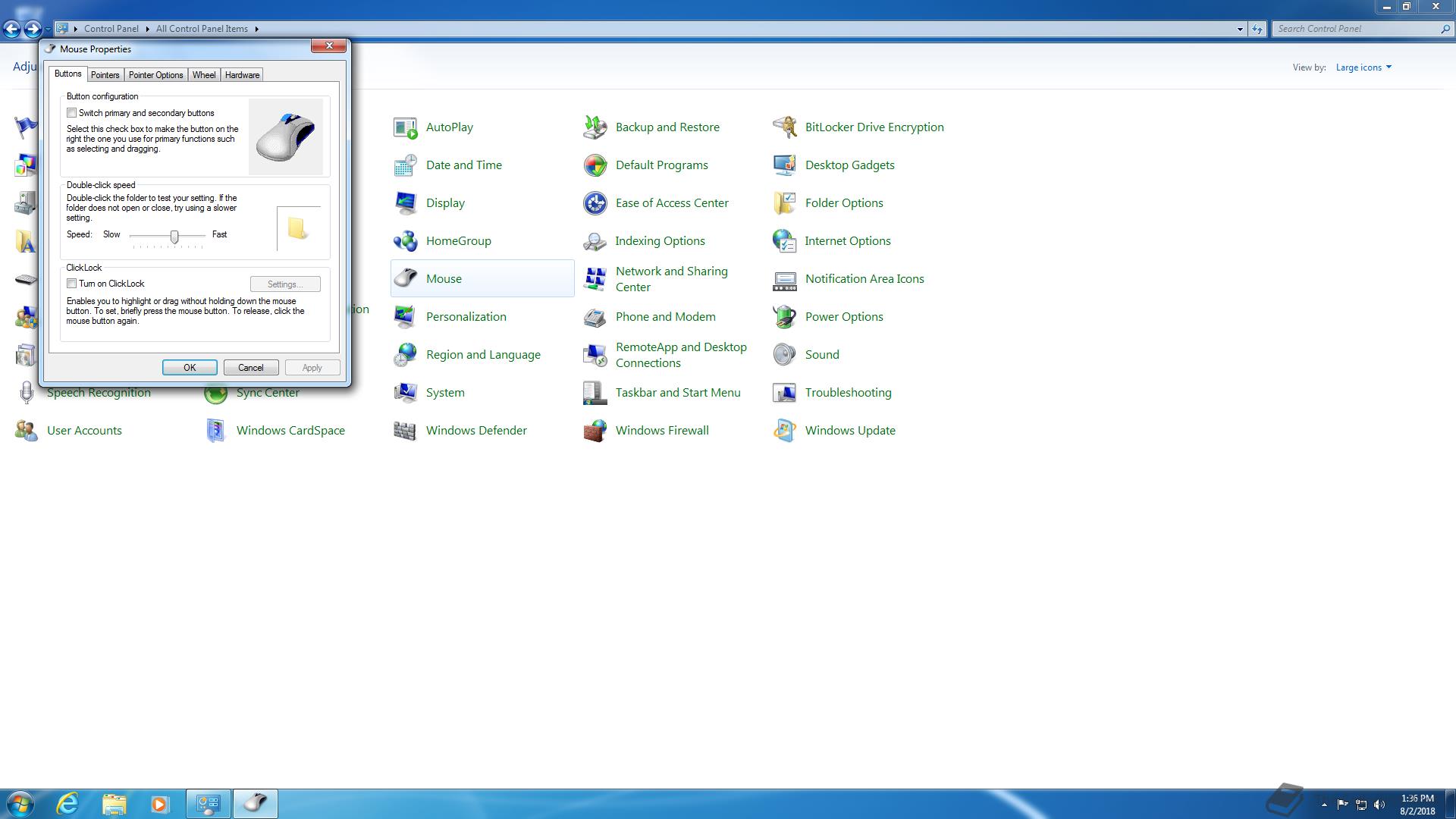Open the Sound speaker icon

pos(784,355)
